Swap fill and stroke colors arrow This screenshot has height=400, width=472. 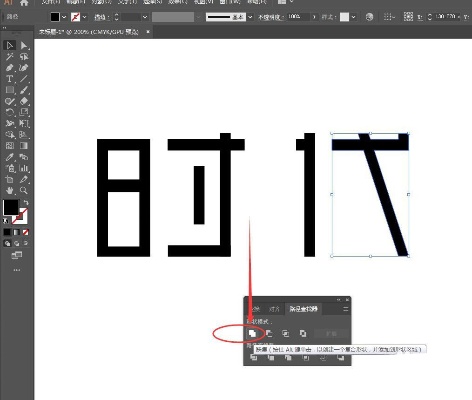26,202
